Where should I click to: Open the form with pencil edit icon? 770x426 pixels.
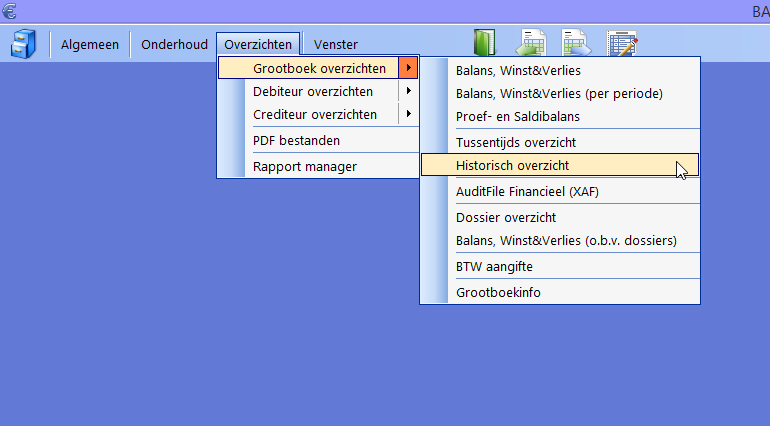point(622,43)
